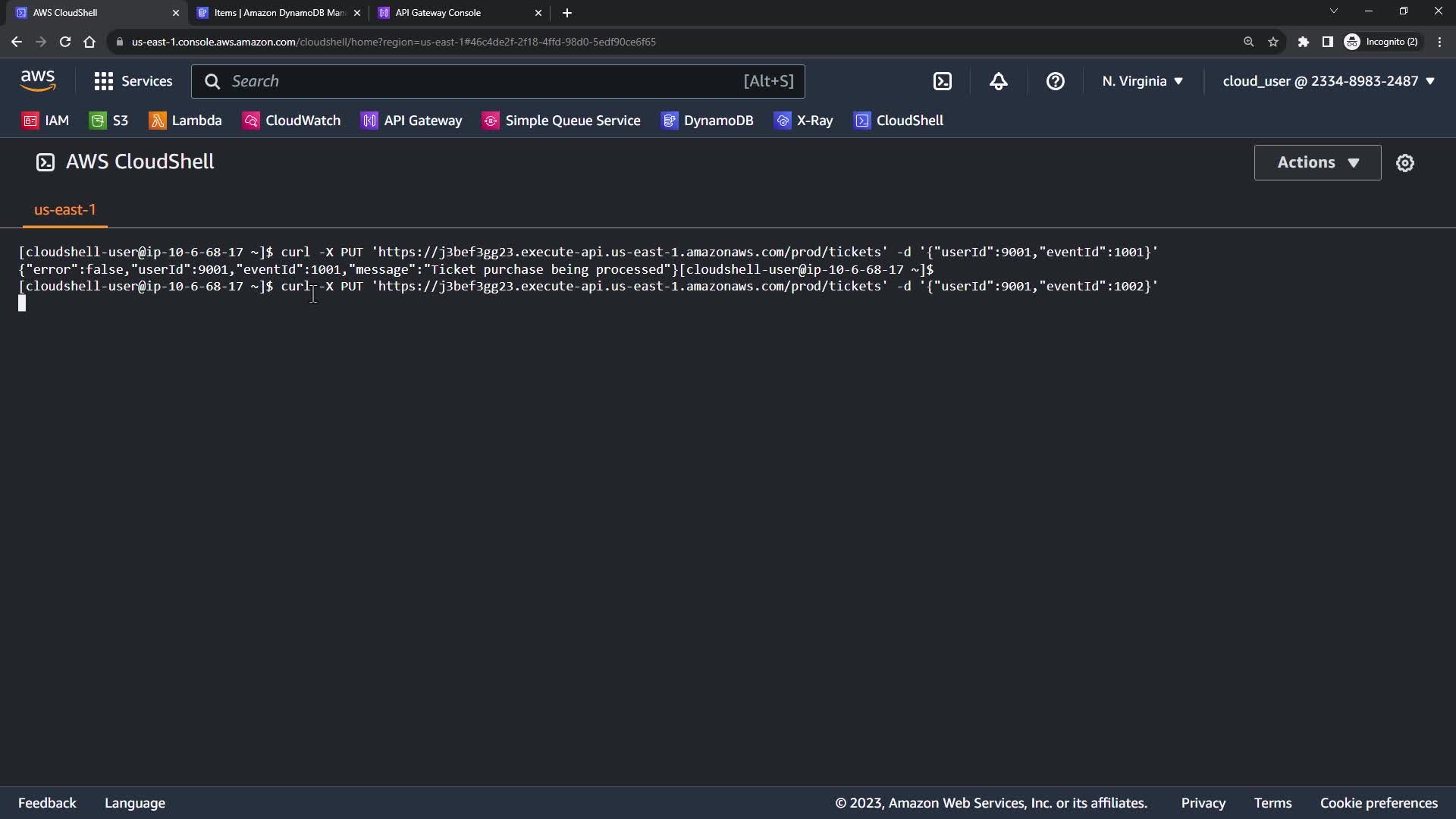Open CloudShell icon in top navigation bar
The height and width of the screenshot is (819, 1456).
coord(942,81)
